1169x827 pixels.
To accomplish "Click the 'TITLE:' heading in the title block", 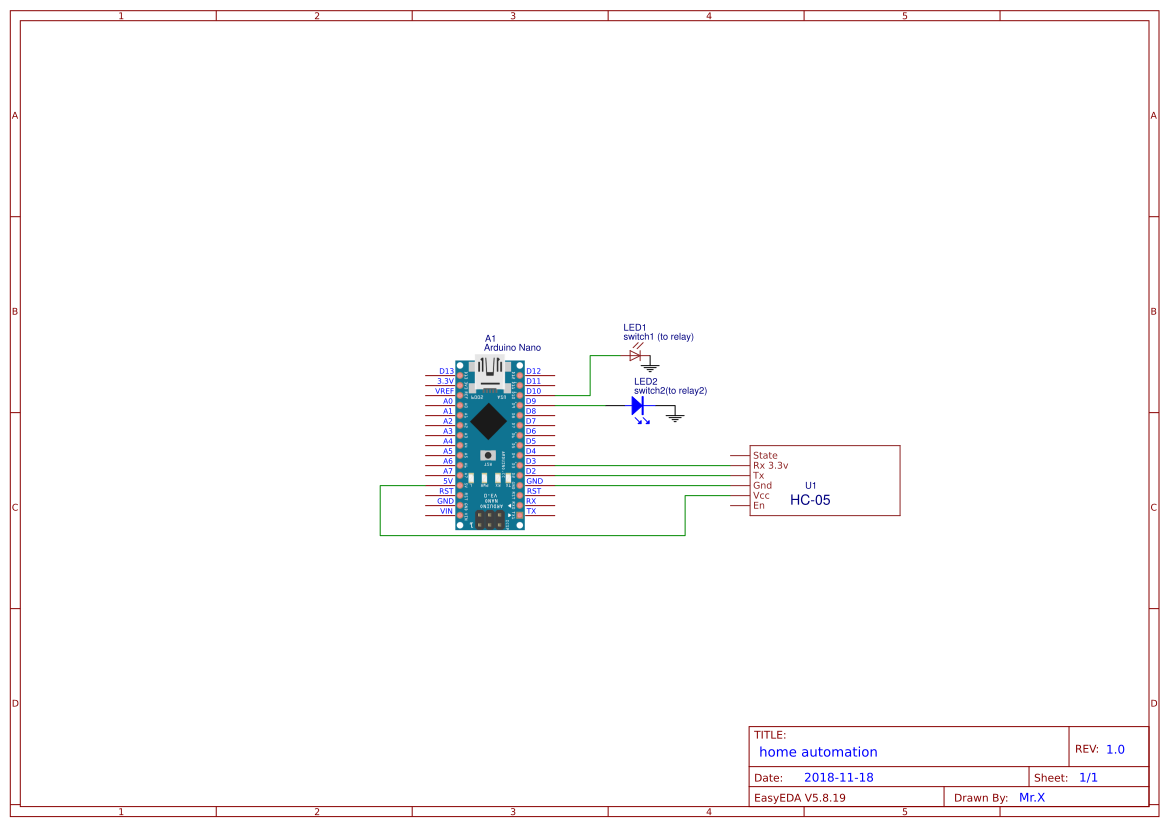I will (x=769, y=735).
